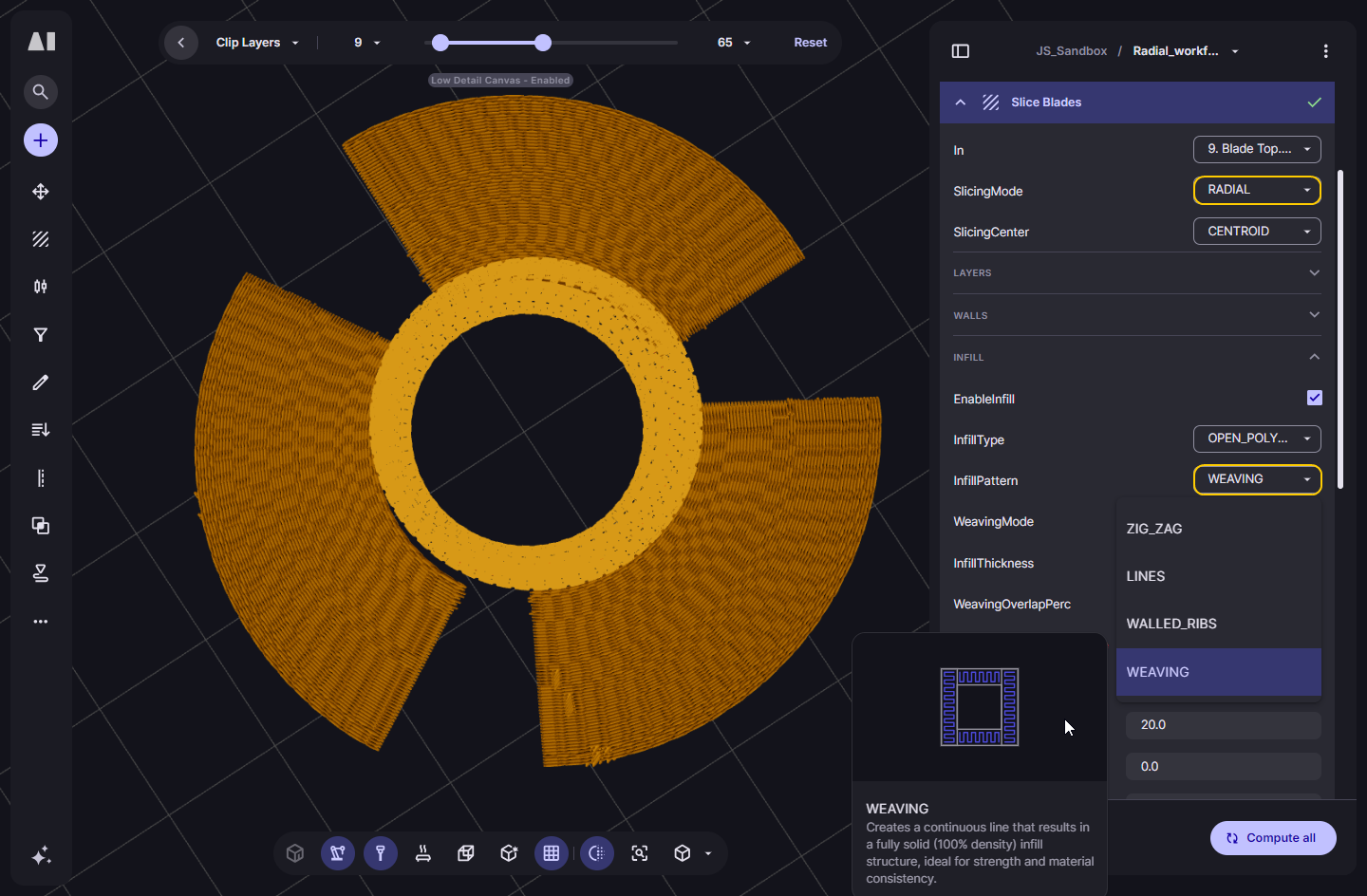Toggle the low detail canvas button
Image resolution: width=1367 pixels, height=896 pixels.
tap(596, 853)
